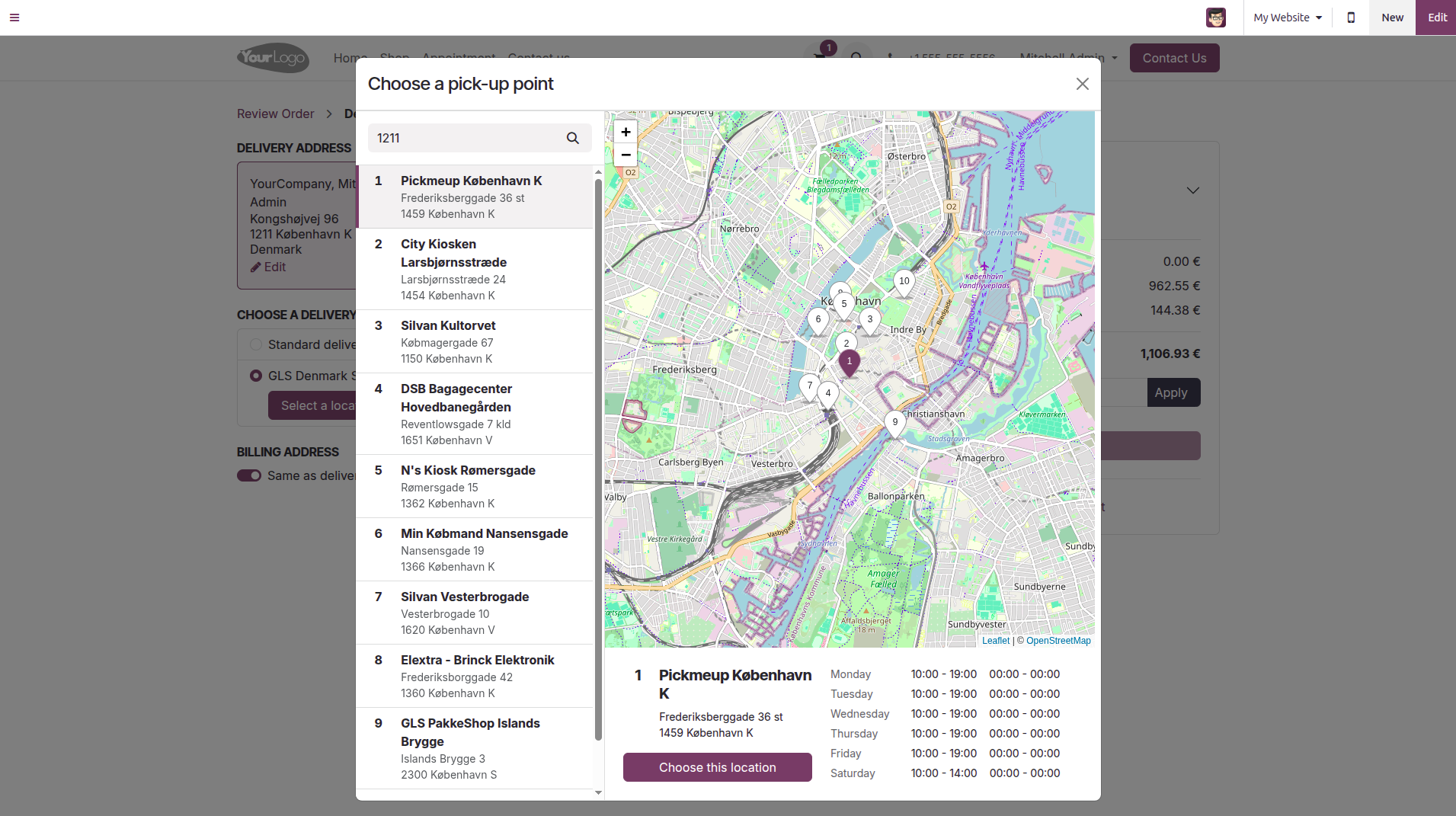Select map marker number 7
1456x816 pixels.
810,386
